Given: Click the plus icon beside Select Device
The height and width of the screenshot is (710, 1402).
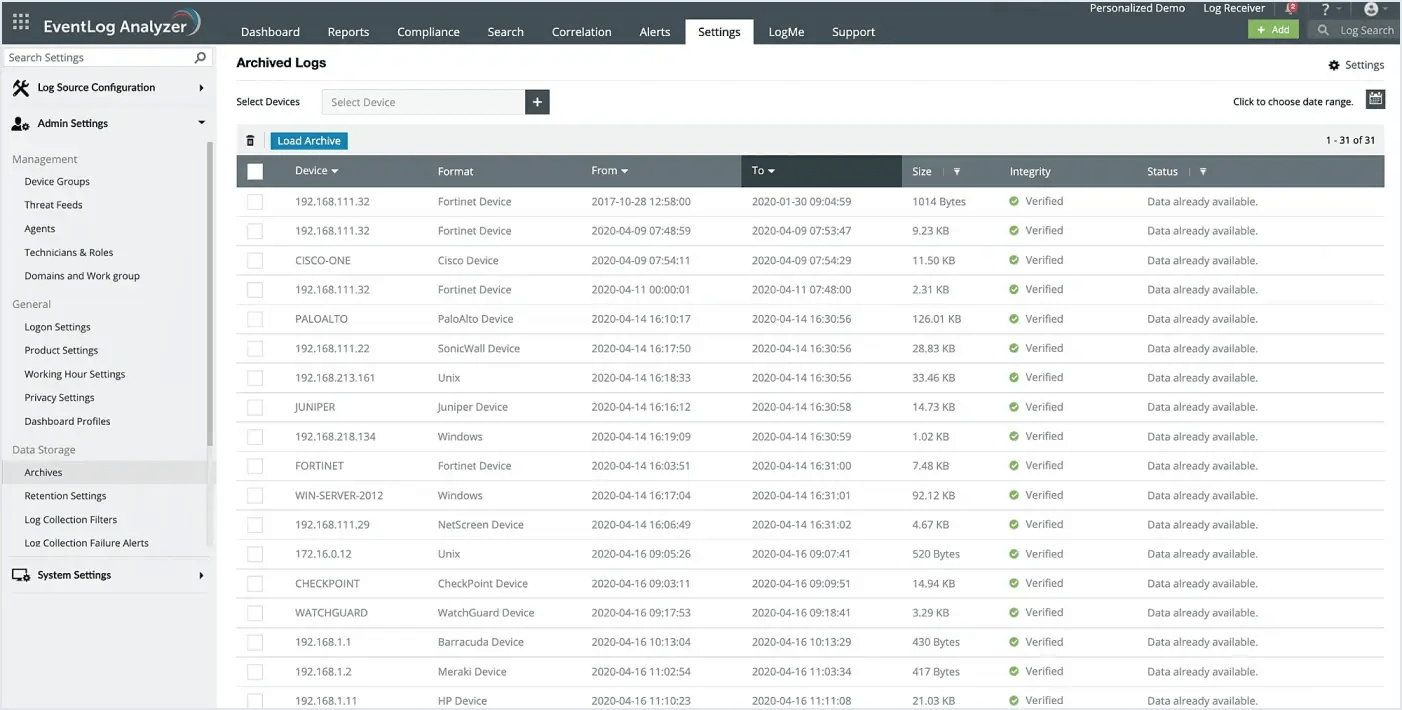Looking at the screenshot, I should 537,102.
